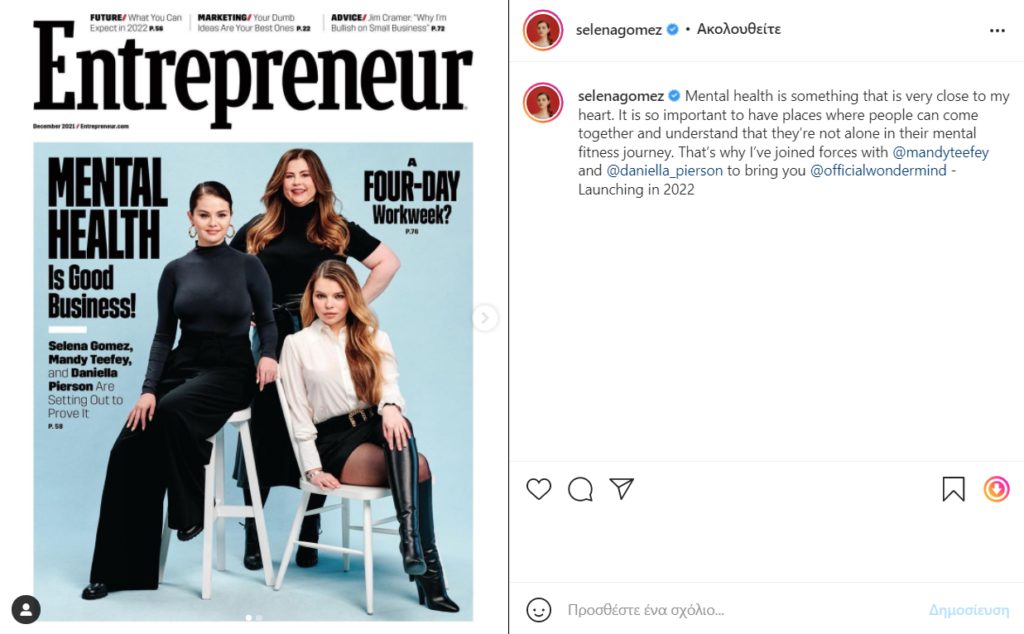
Task: Share the post using the paper plane icon
Action: 621,488
